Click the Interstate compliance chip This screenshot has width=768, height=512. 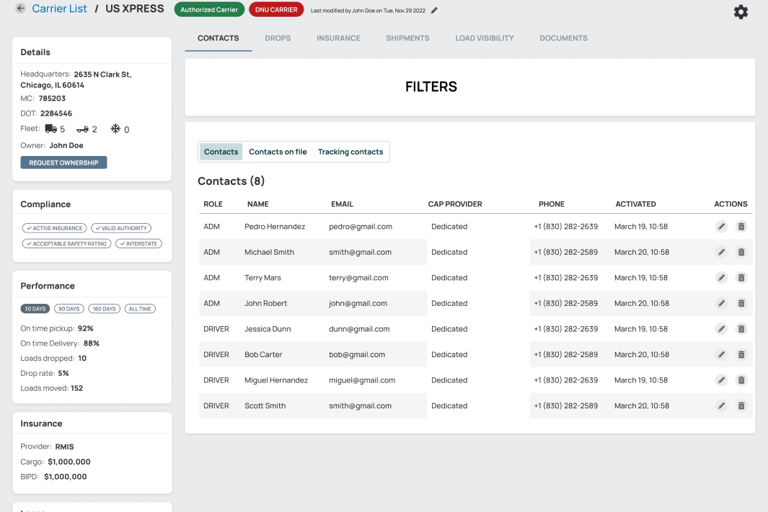[139, 244]
